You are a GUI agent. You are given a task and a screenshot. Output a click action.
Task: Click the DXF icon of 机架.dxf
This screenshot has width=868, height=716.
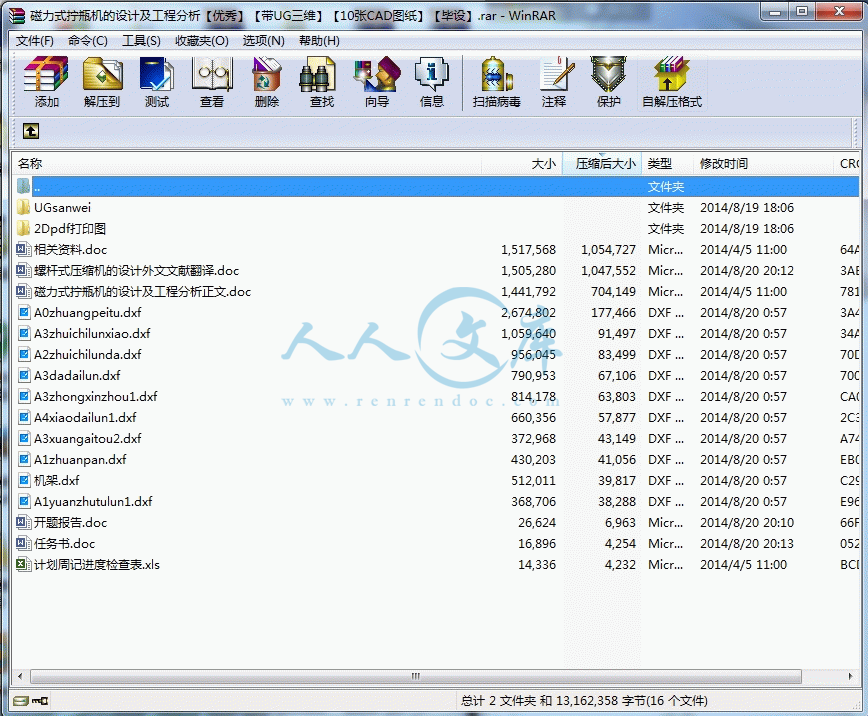point(24,480)
